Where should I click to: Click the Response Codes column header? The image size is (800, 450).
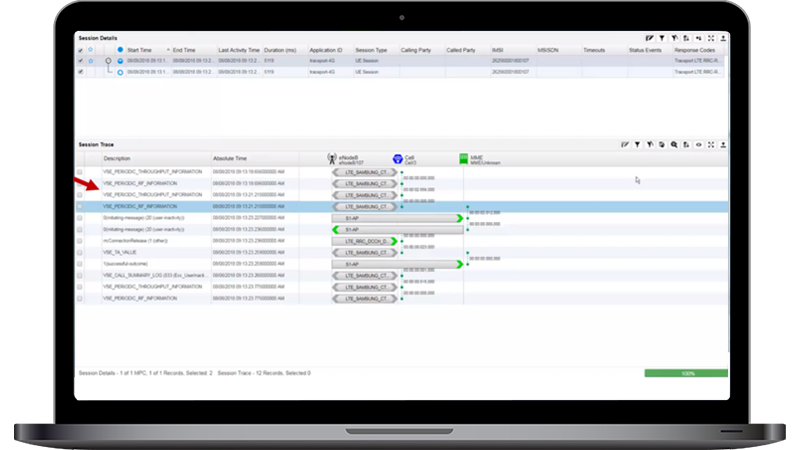click(x=695, y=49)
